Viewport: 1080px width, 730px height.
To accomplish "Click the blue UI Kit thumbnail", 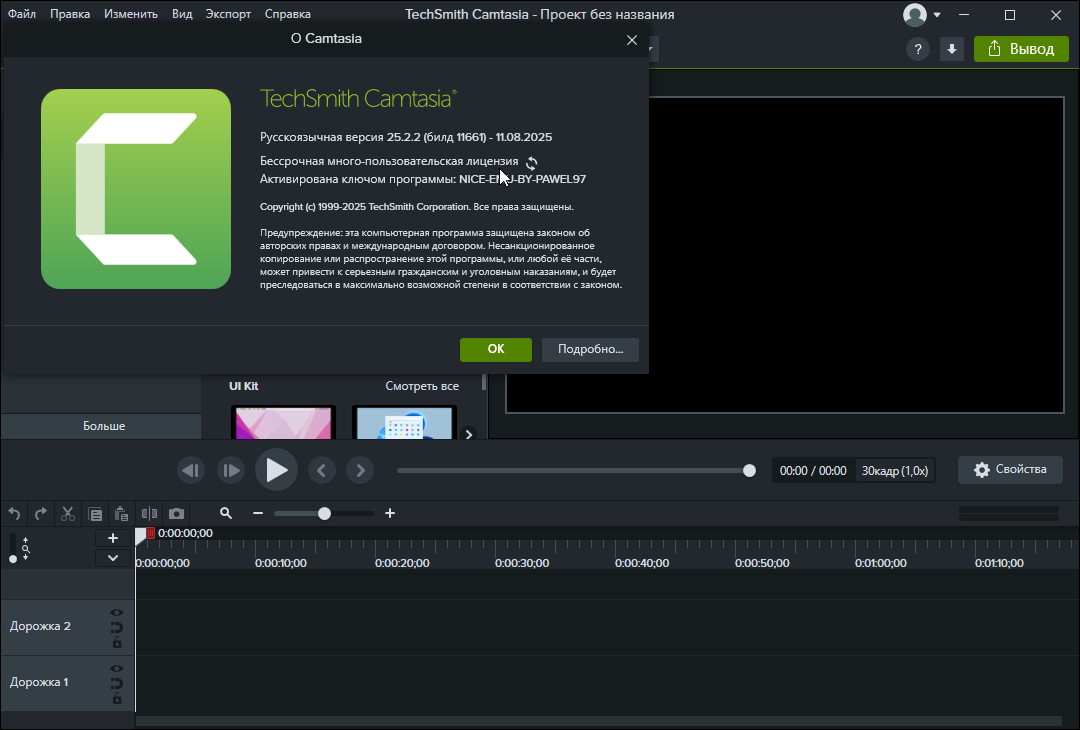I will [404, 422].
